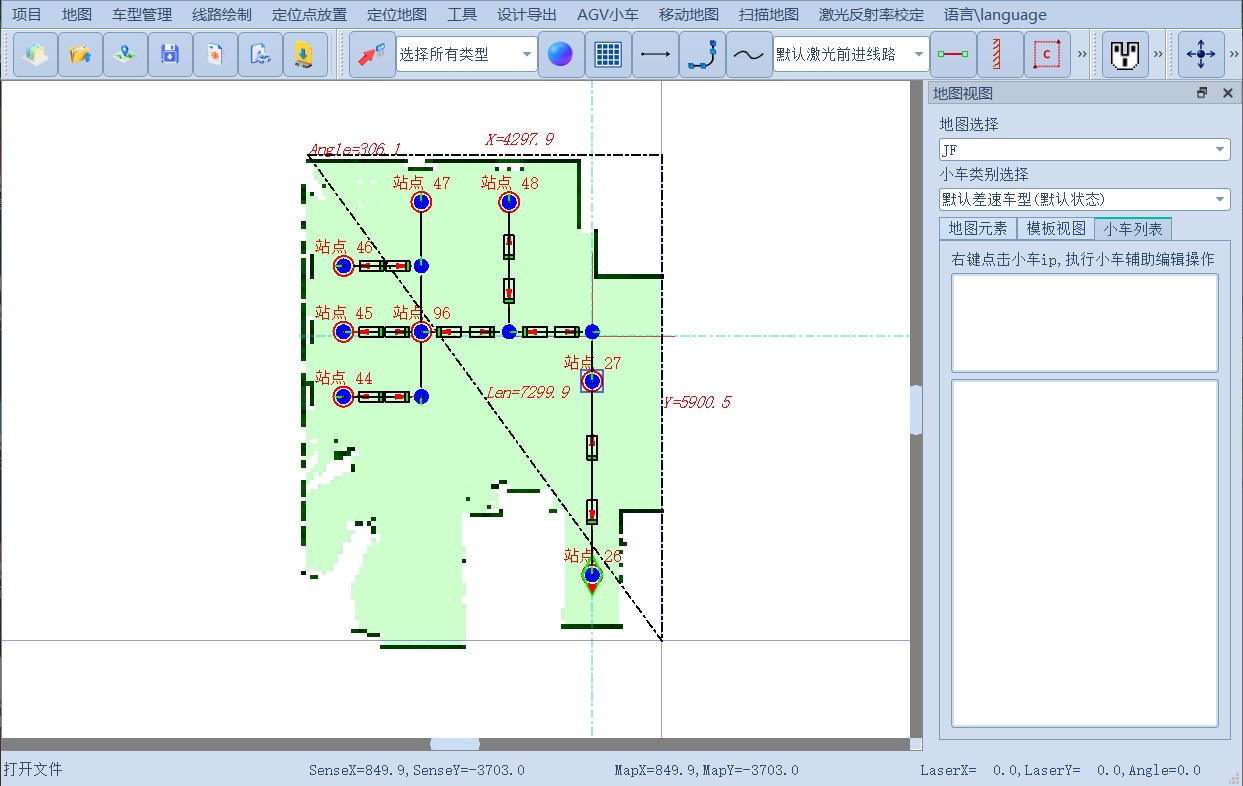Click the blue sphere station tool

561,54
